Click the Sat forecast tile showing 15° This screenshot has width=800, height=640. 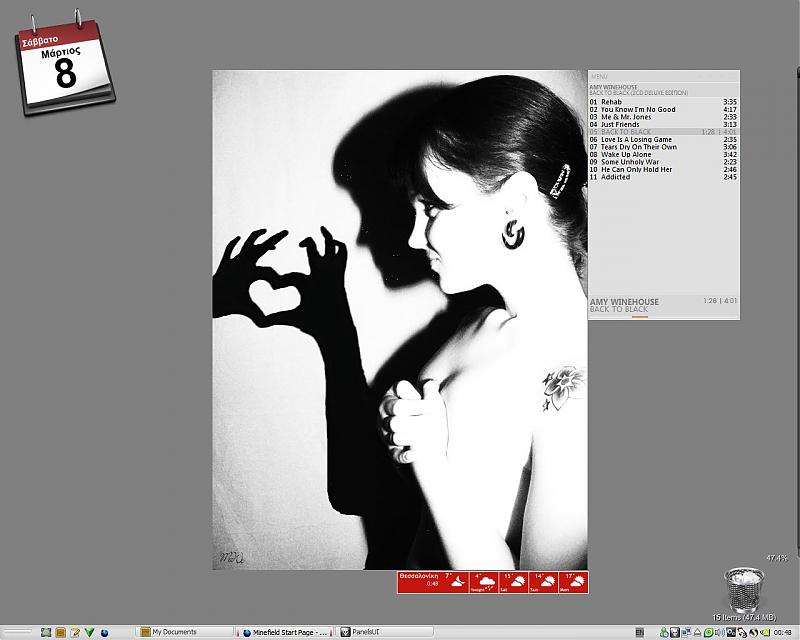(513, 582)
